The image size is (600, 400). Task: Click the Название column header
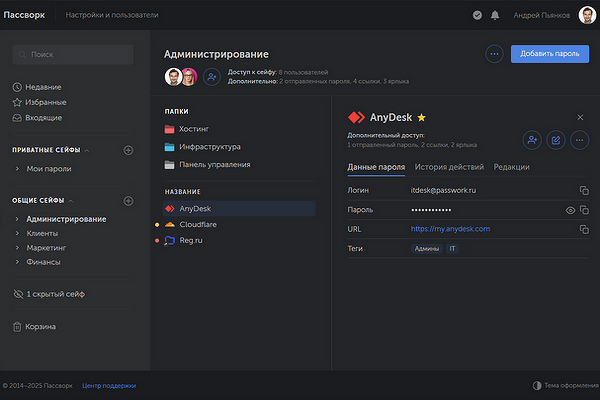coord(183,192)
